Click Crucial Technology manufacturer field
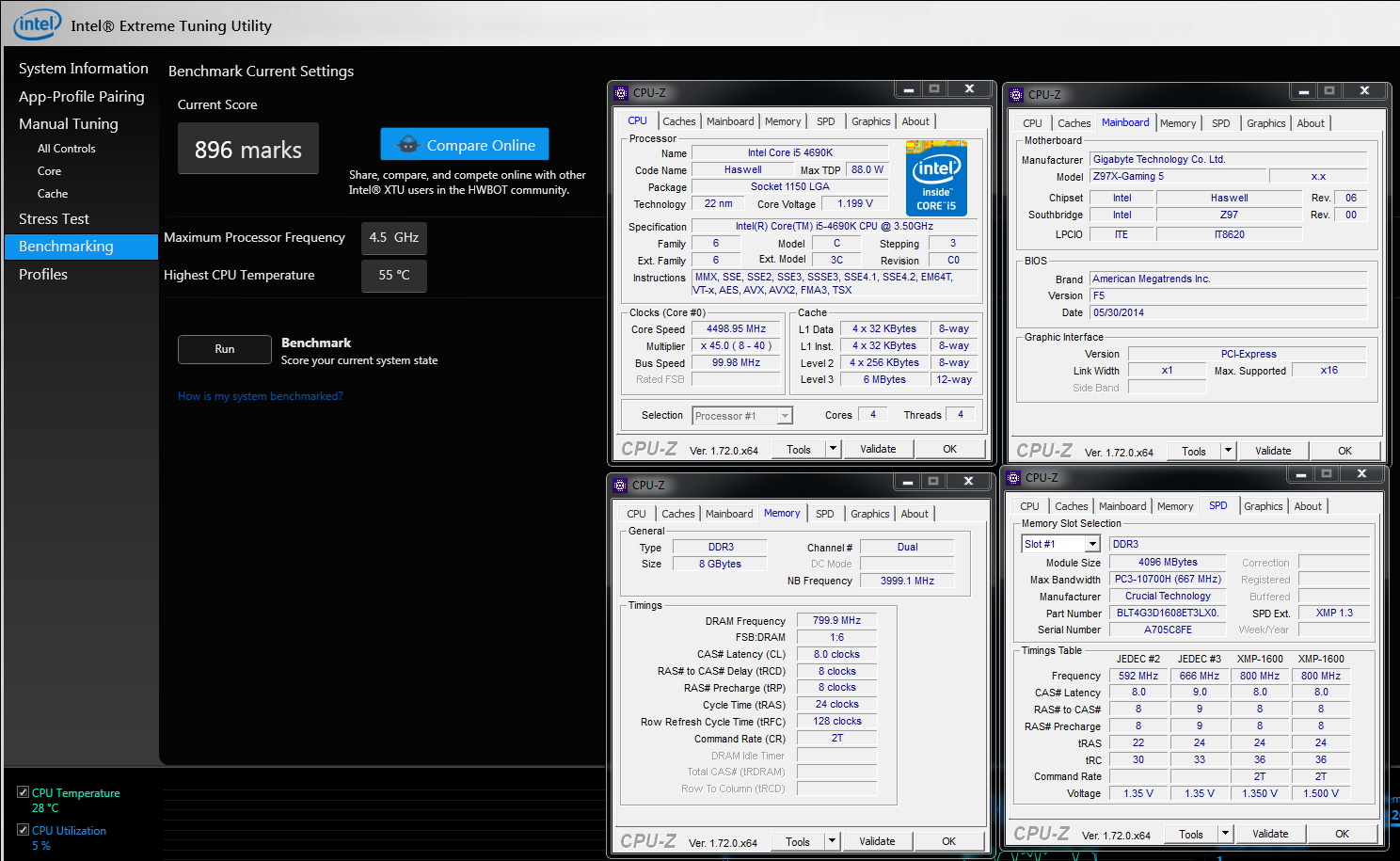This screenshot has width=1400, height=861. [x=1168, y=596]
